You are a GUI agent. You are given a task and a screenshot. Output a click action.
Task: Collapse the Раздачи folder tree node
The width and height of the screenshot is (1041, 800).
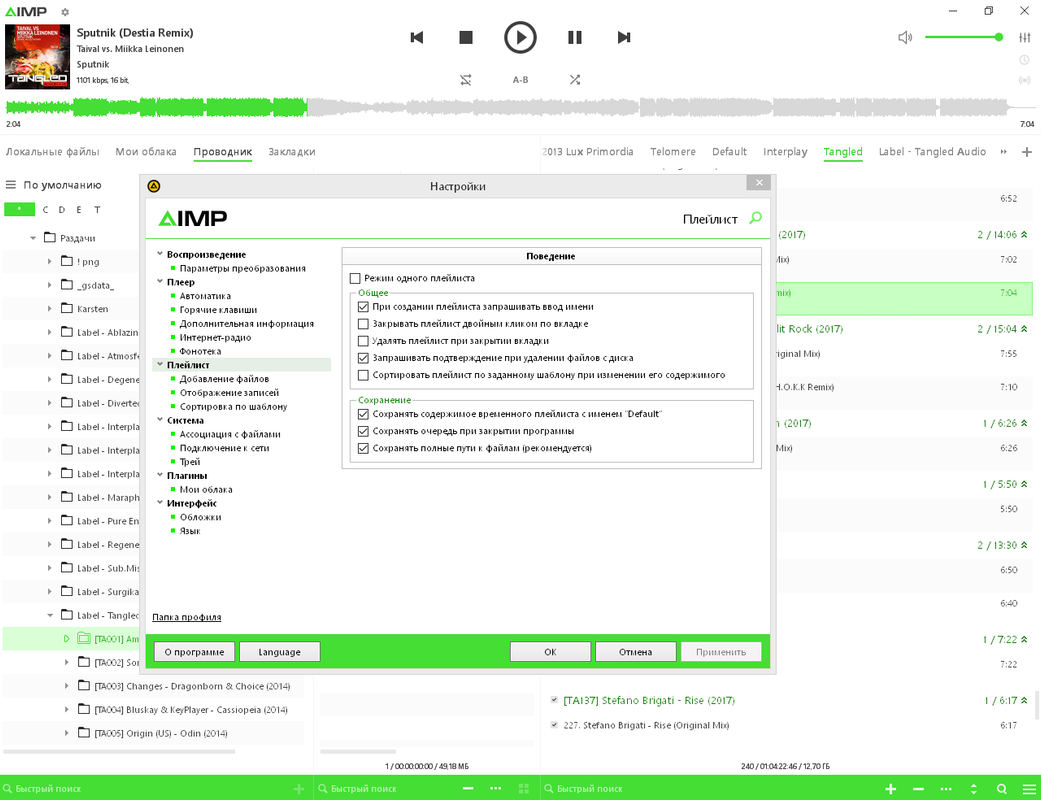pyautogui.click(x=33, y=238)
